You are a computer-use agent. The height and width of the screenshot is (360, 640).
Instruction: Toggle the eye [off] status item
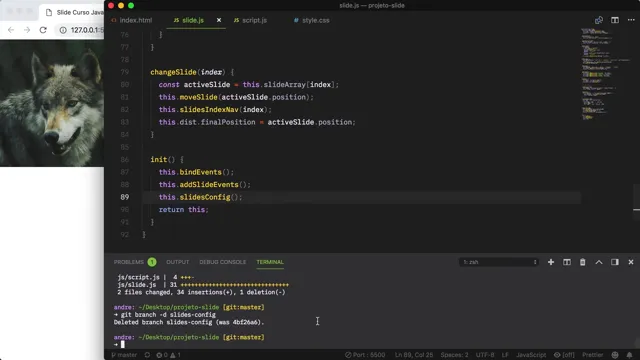(x=564, y=355)
